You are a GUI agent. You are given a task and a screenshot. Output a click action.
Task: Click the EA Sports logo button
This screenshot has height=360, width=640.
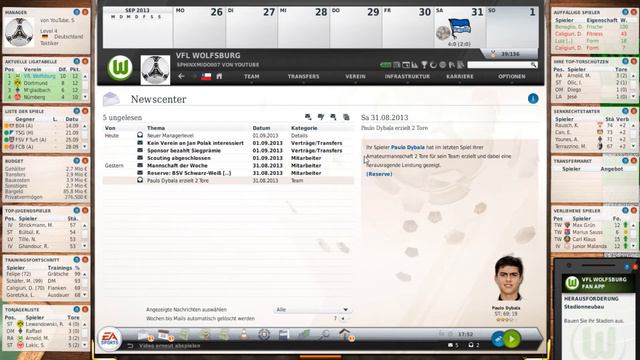point(109,338)
